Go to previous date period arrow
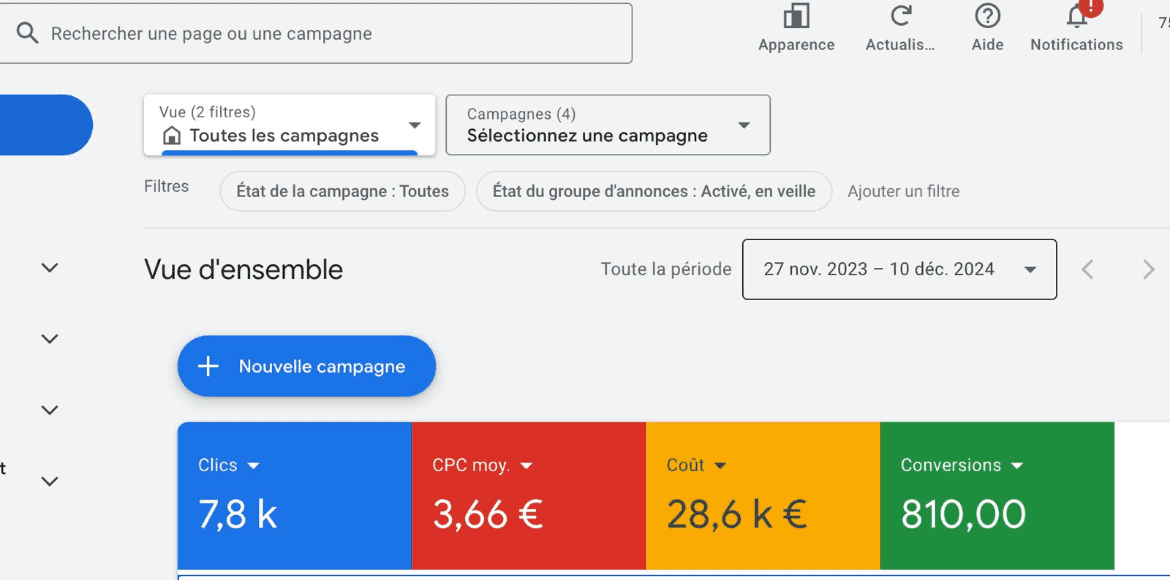1170x580 pixels. pos(1087,269)
